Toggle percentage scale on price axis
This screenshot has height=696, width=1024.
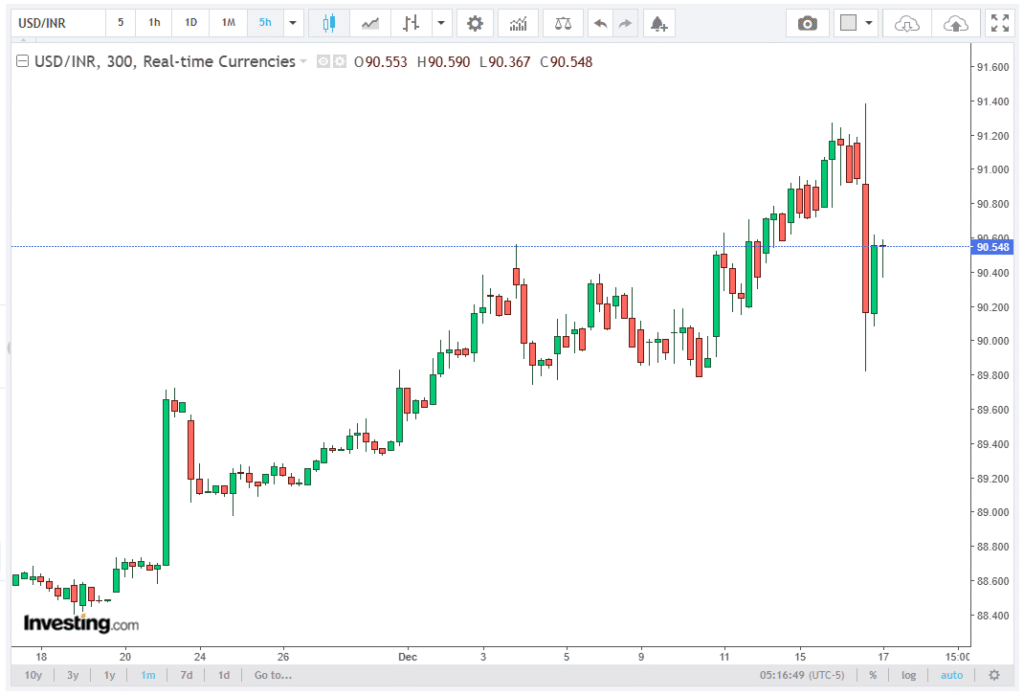click(x=872, y=675)
